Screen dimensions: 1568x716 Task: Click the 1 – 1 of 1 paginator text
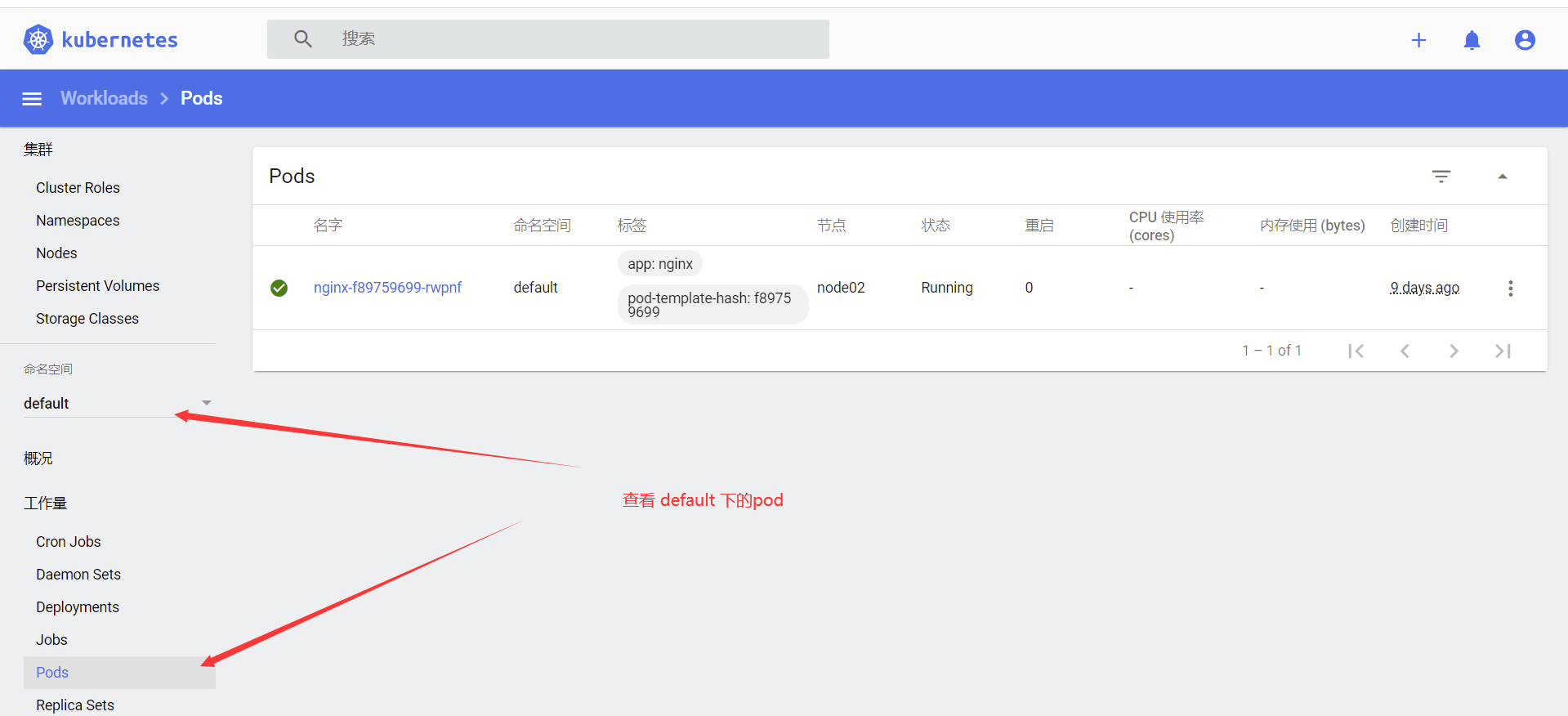pyautogui.click(x=1271, y=351)
